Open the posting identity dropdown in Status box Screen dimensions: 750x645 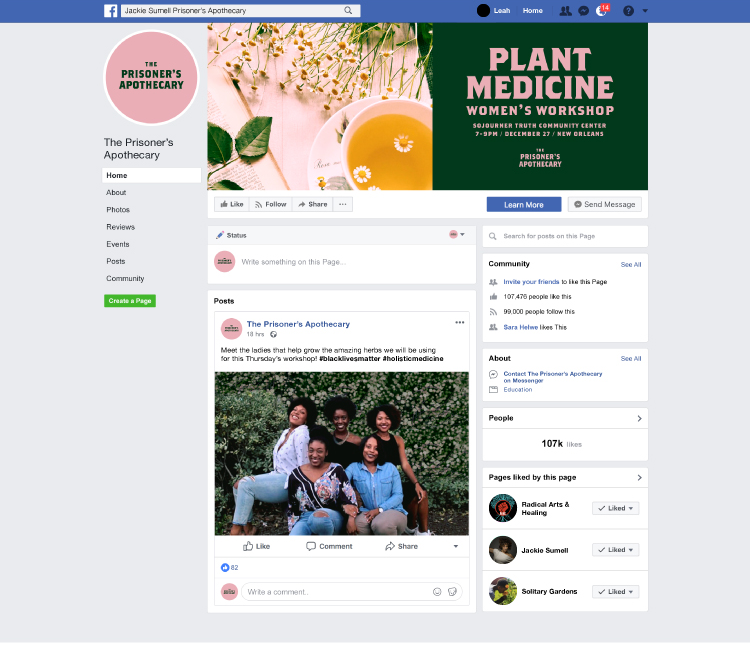(457, 234)
